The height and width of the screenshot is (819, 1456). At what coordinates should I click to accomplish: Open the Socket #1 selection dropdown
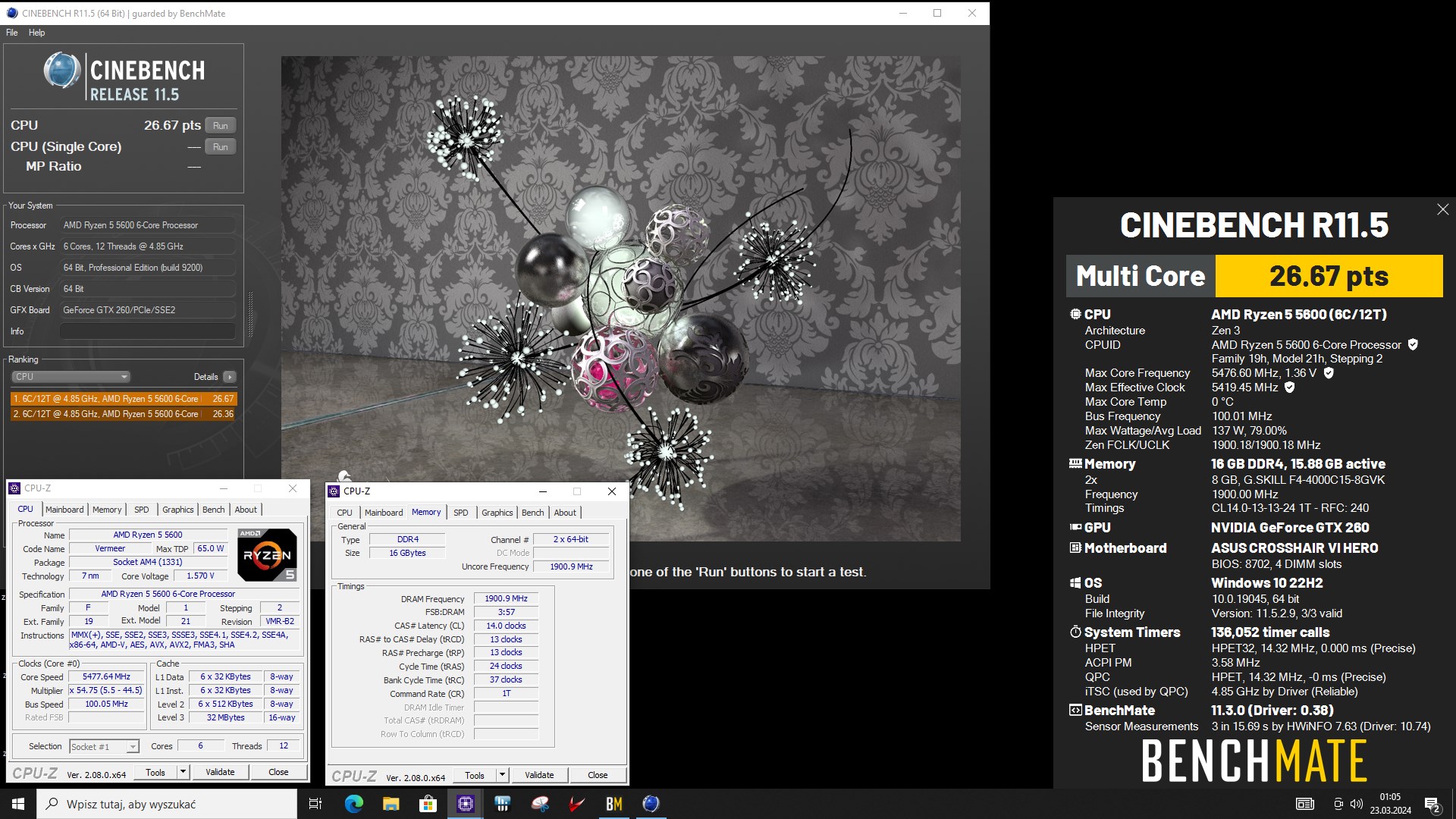(105, 746)
